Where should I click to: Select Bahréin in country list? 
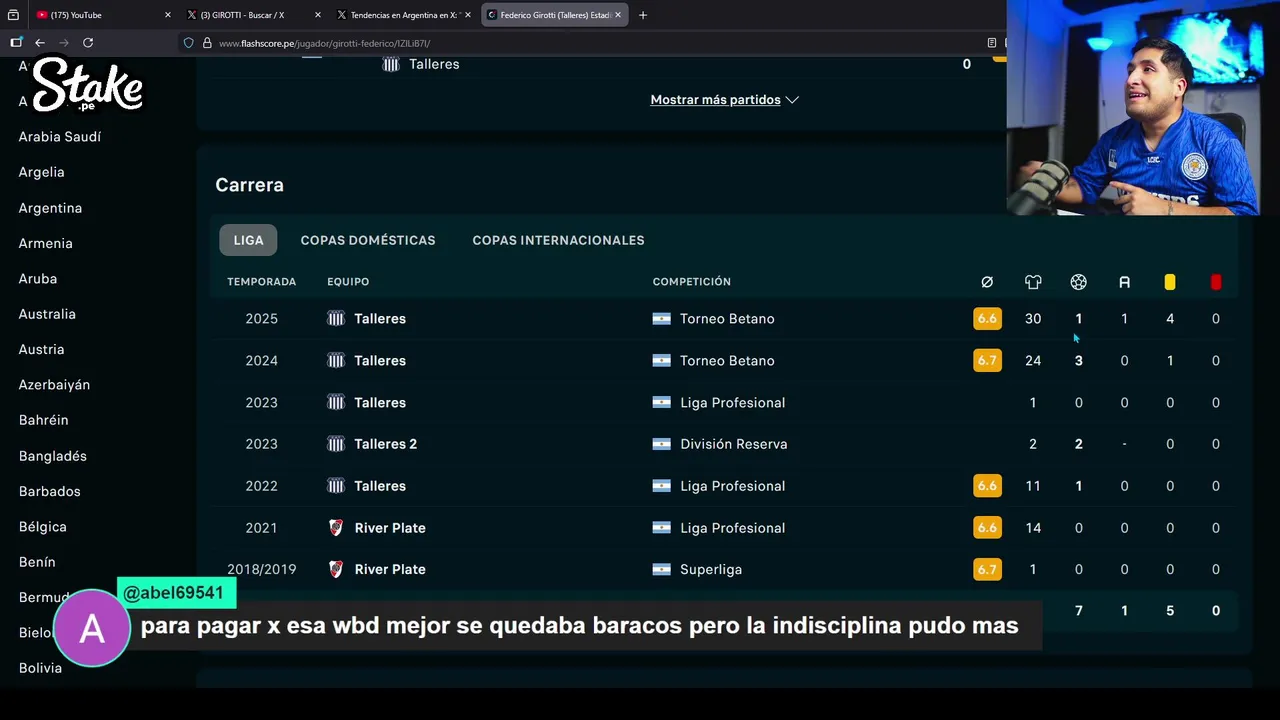(x=43, y=420)
